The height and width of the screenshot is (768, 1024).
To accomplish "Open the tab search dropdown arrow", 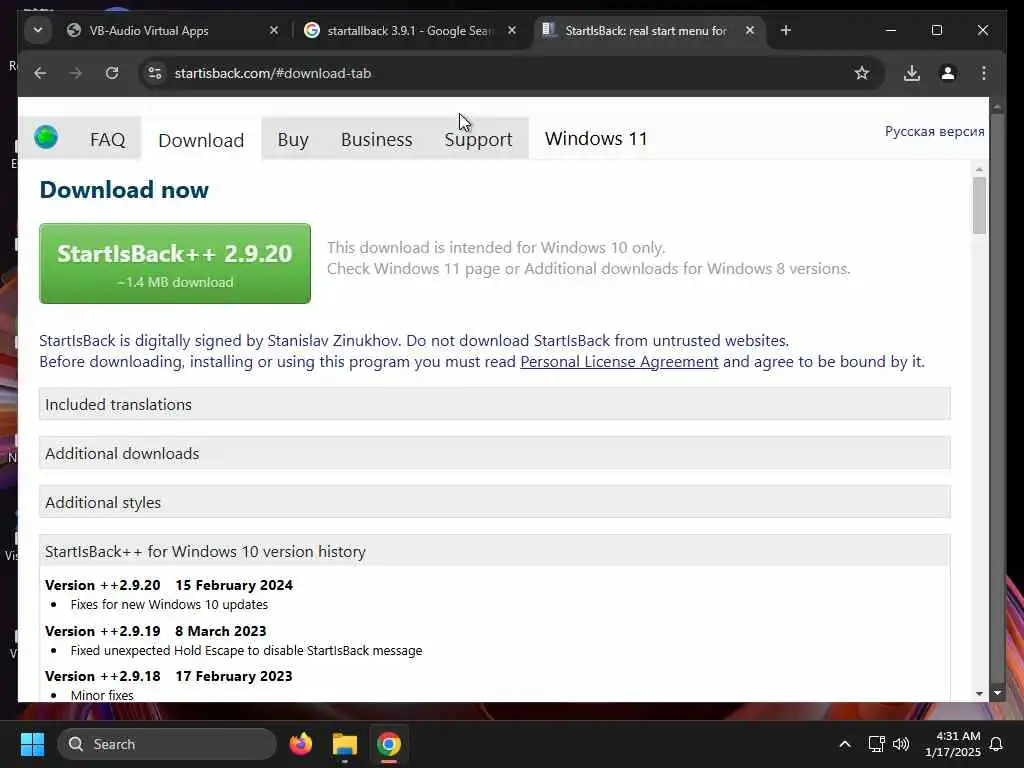I will (38, 30).
